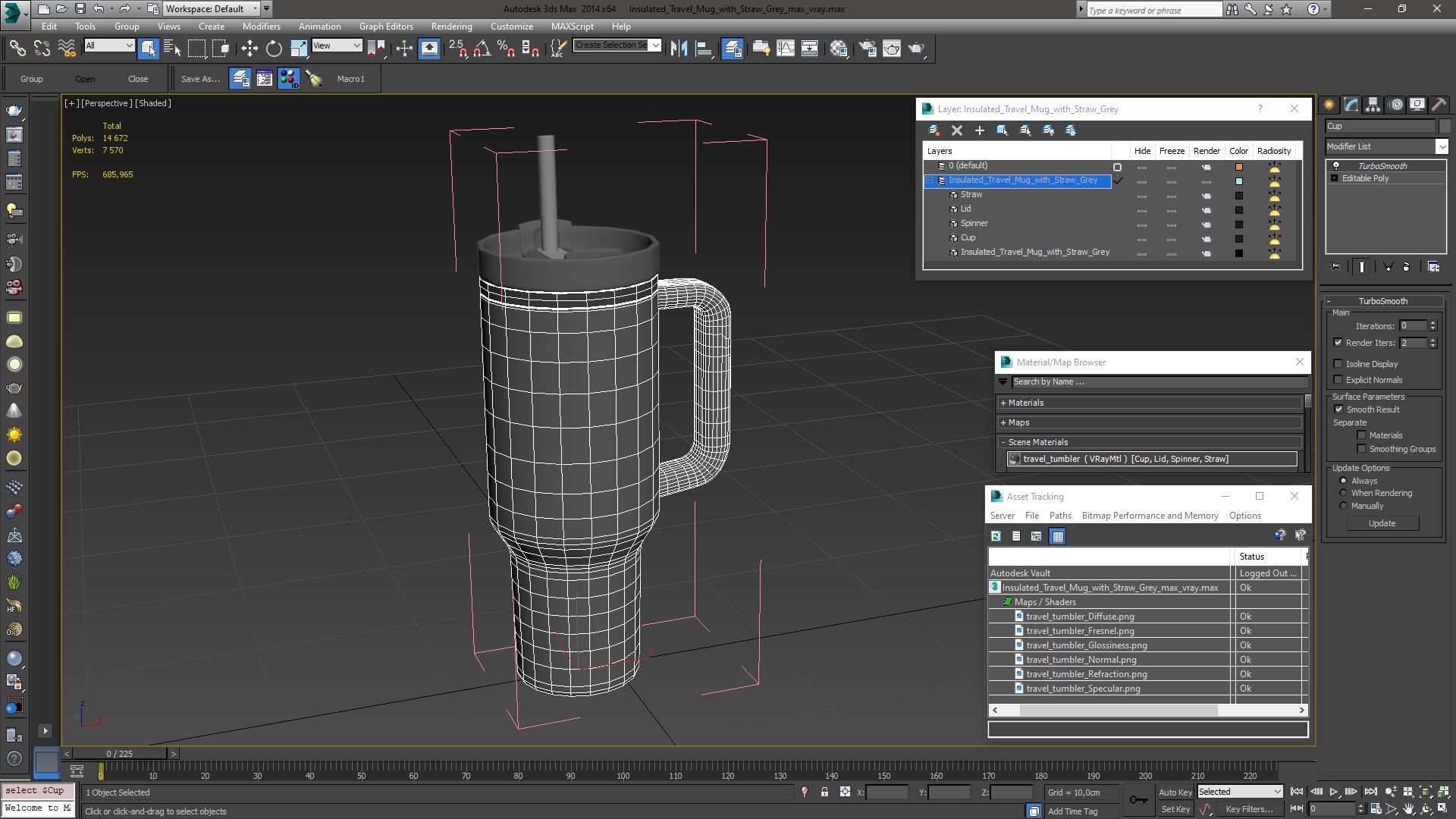This screenshot has height=819, width=1456.
Task: Toggle the Percent Snap icon
Action: pyautogui.click(x=507, y=49)
